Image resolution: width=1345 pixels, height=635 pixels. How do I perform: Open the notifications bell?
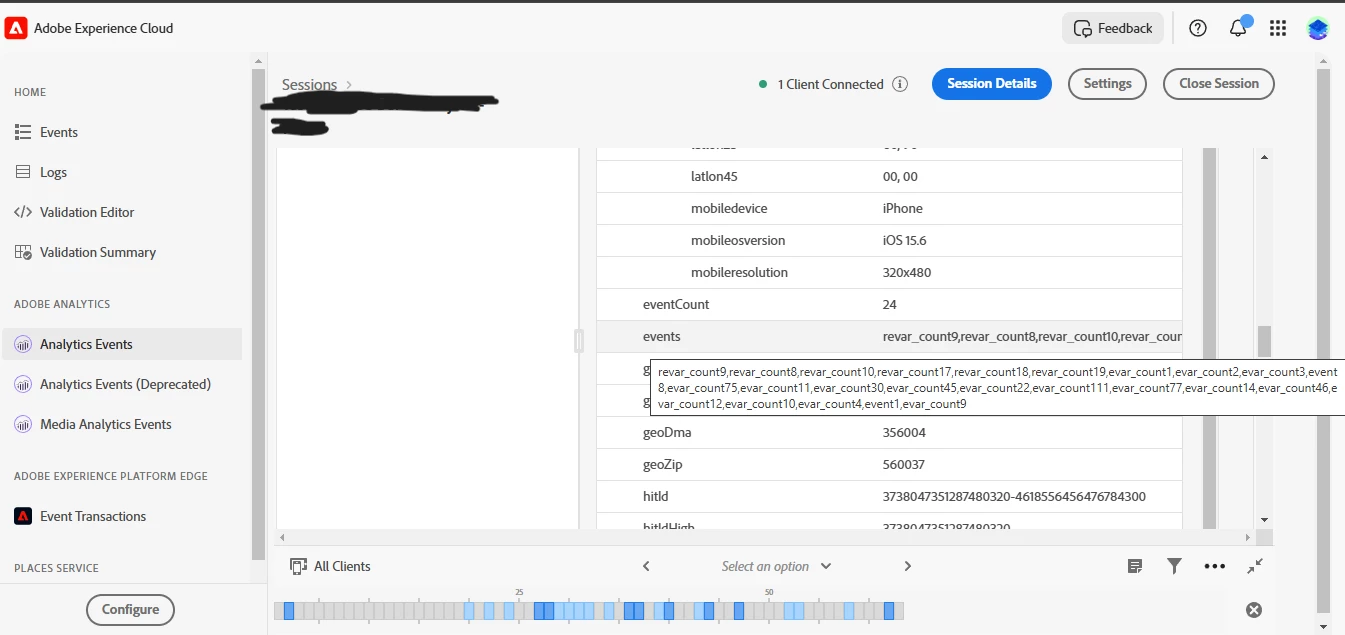click(x=1238, y=28)
